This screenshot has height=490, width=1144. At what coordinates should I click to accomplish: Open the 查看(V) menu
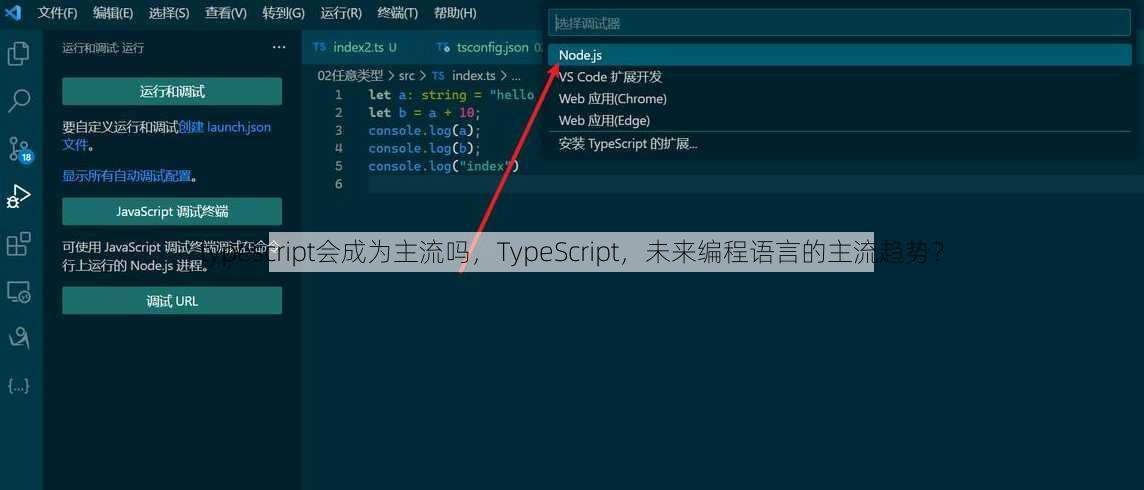pos(225,13)
